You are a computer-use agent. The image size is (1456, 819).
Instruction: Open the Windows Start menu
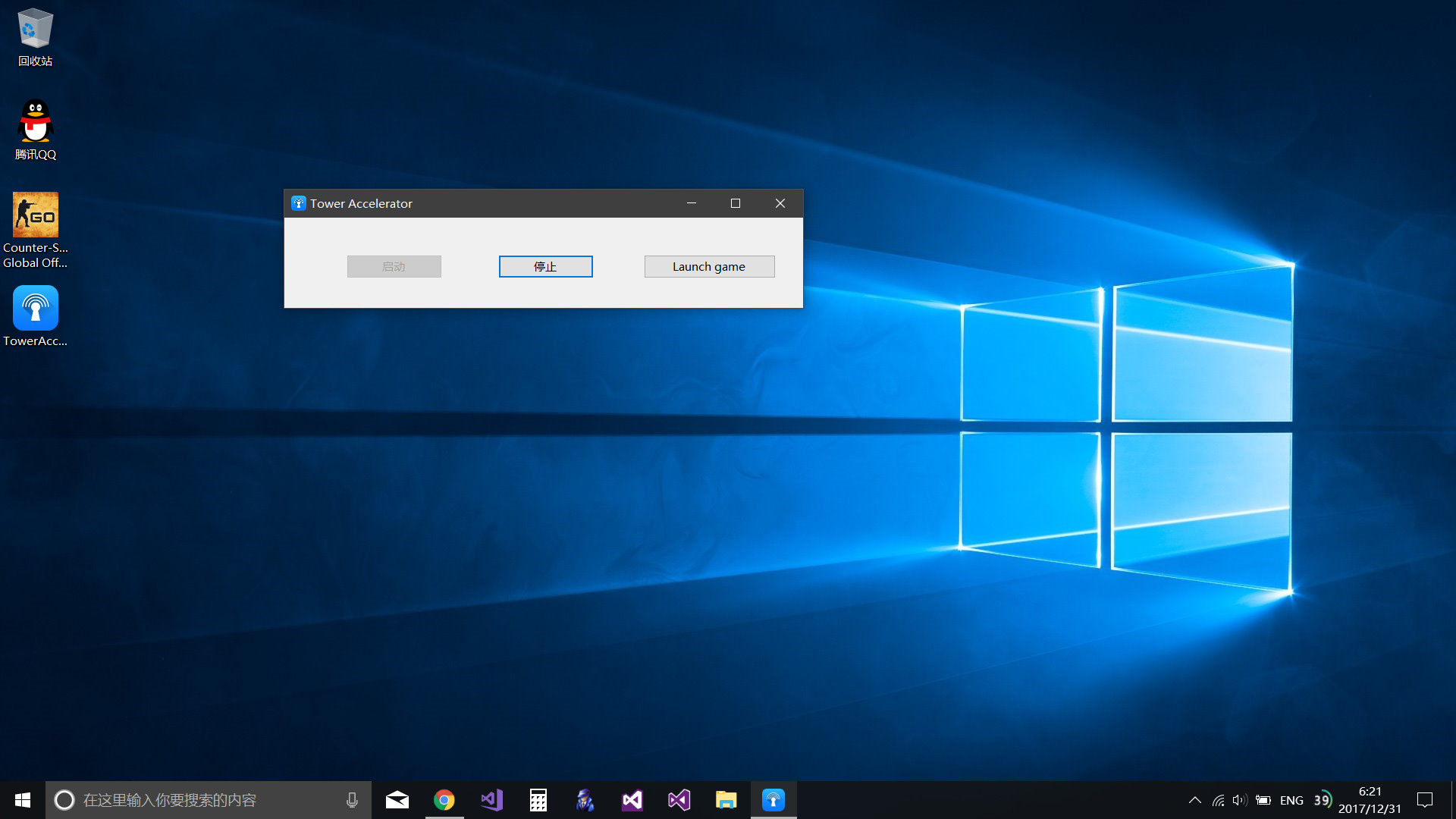coord(23,800)
